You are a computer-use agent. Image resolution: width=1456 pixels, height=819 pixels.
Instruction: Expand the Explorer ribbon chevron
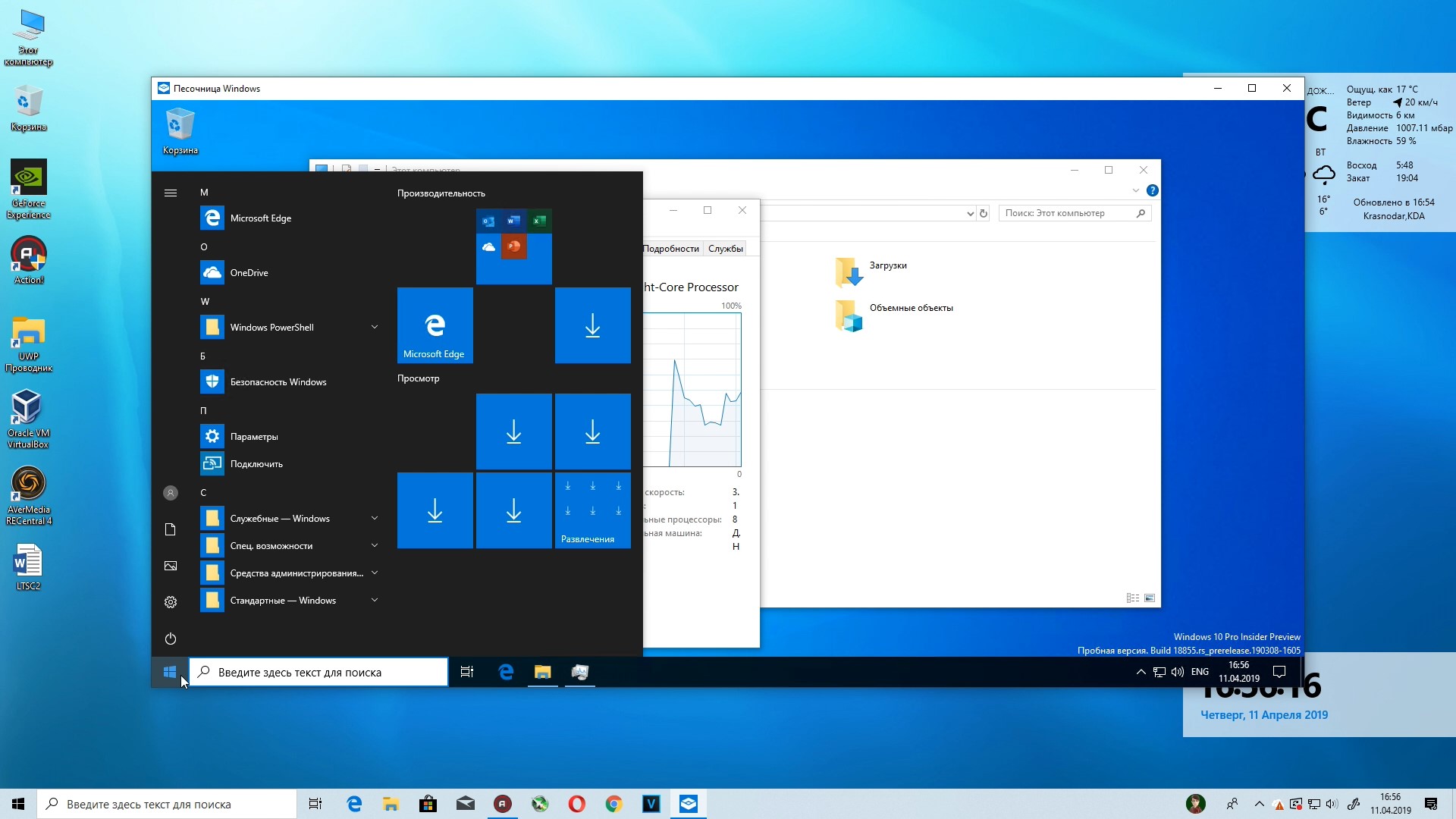(1136, 190)
